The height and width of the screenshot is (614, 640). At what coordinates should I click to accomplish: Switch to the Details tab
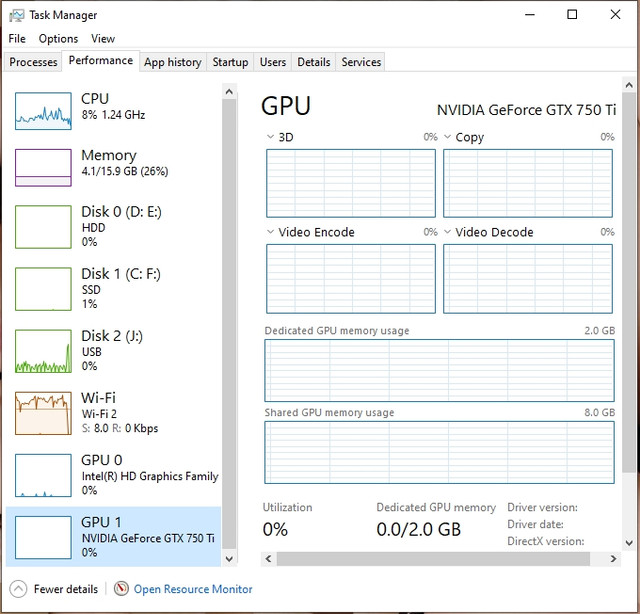pyautogui.click(x=313, y=62)
